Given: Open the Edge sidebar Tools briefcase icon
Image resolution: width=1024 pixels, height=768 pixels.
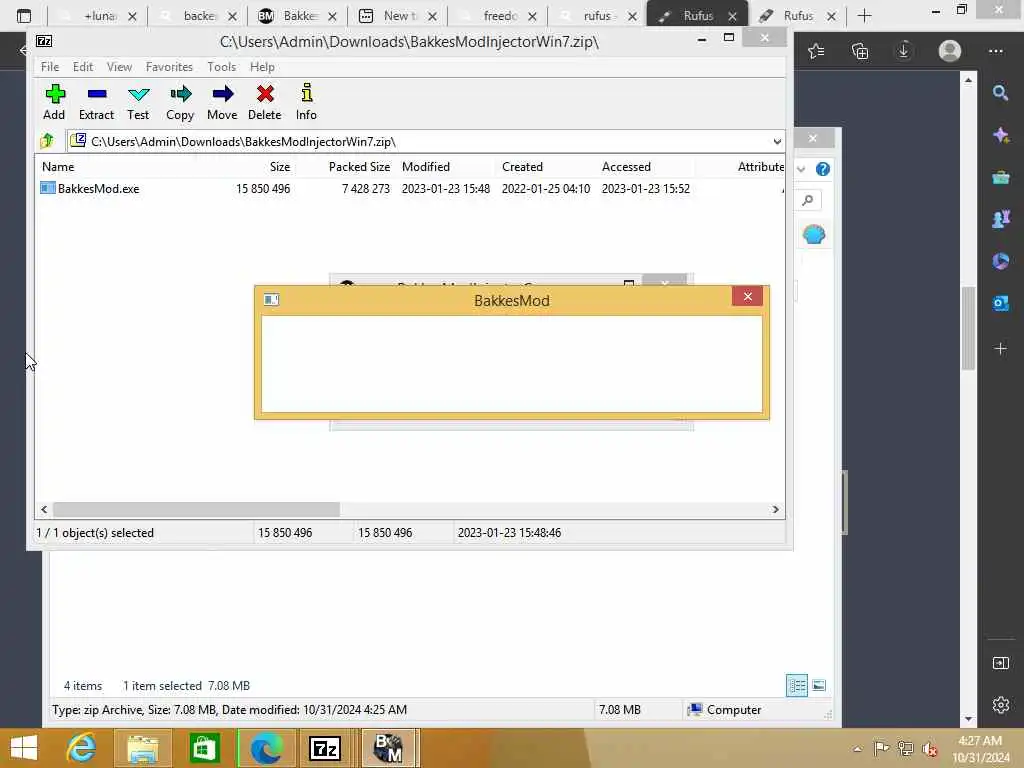Looking at the screenshot, I should click(1000, 178).
